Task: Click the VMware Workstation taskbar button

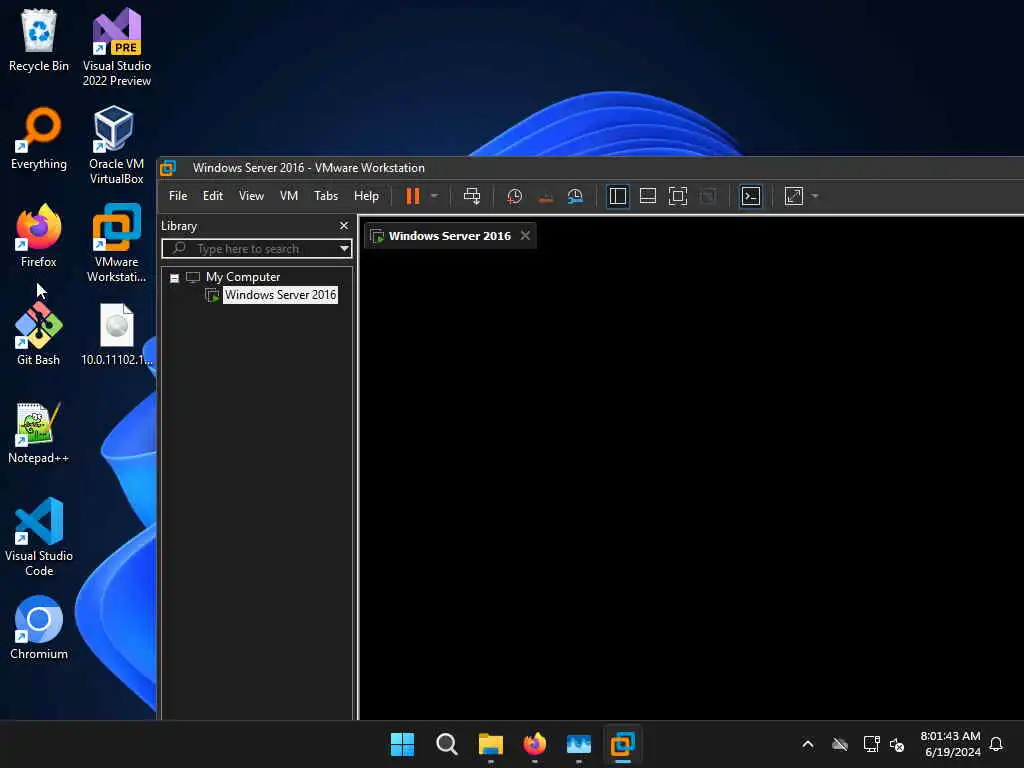Action: click(x=623, y=744)
